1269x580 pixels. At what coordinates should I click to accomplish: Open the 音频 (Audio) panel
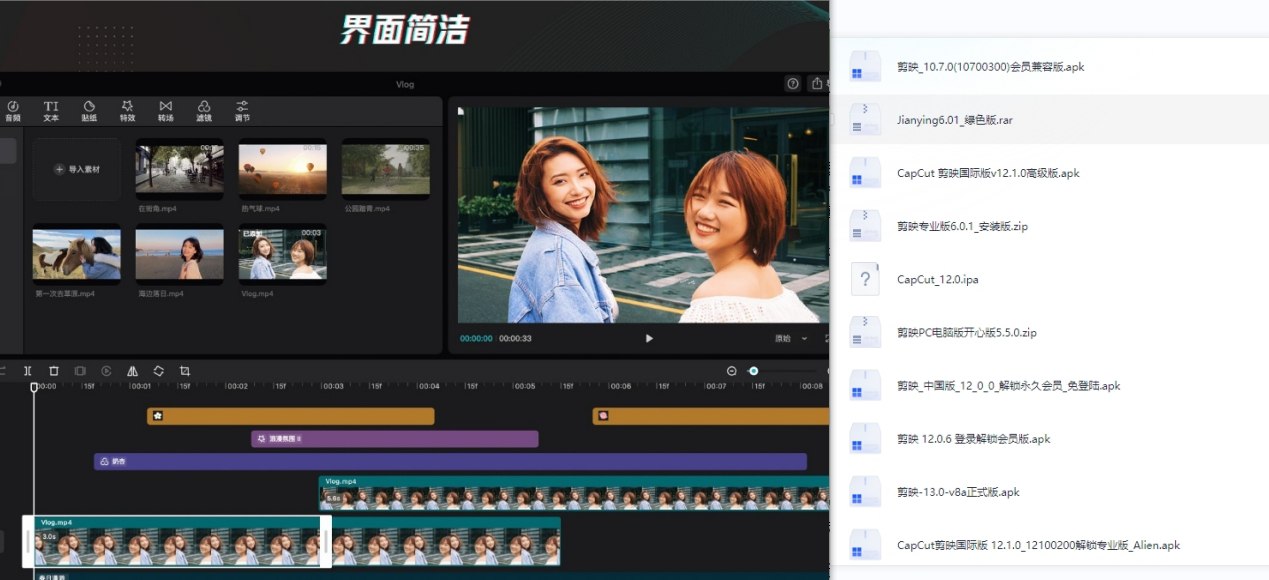13,110
